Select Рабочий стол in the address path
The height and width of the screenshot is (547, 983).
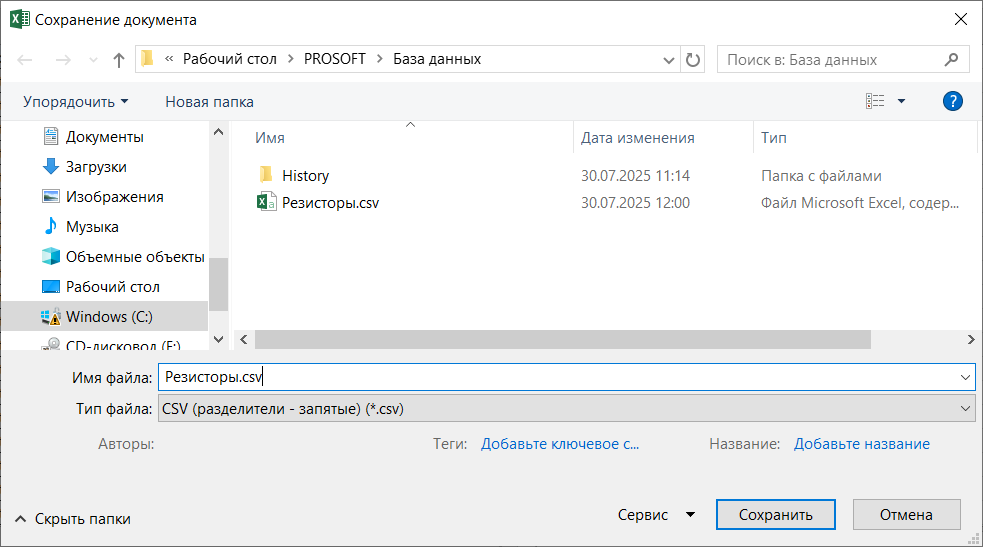click(x=229, y=59)
